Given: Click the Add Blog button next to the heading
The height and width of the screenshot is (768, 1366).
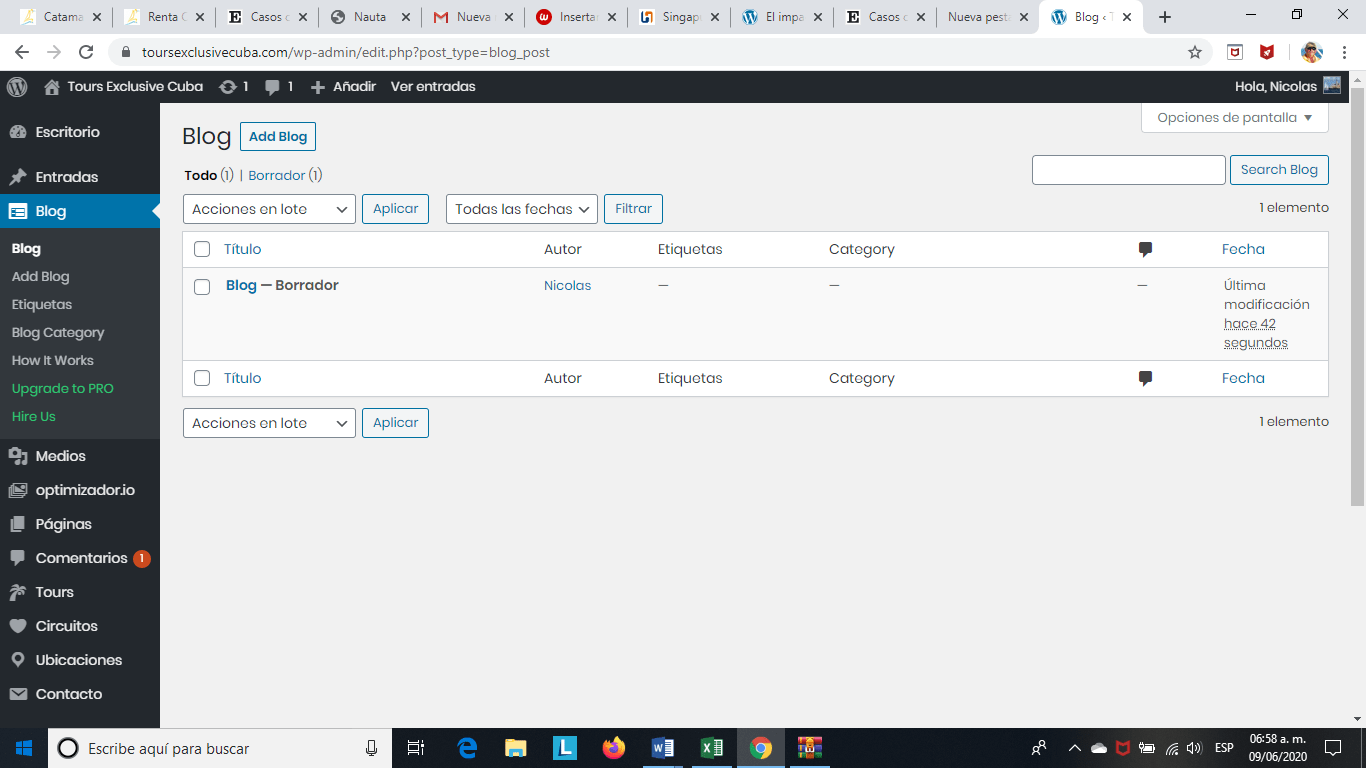Looking at the screenshot, I should [278, 137].
